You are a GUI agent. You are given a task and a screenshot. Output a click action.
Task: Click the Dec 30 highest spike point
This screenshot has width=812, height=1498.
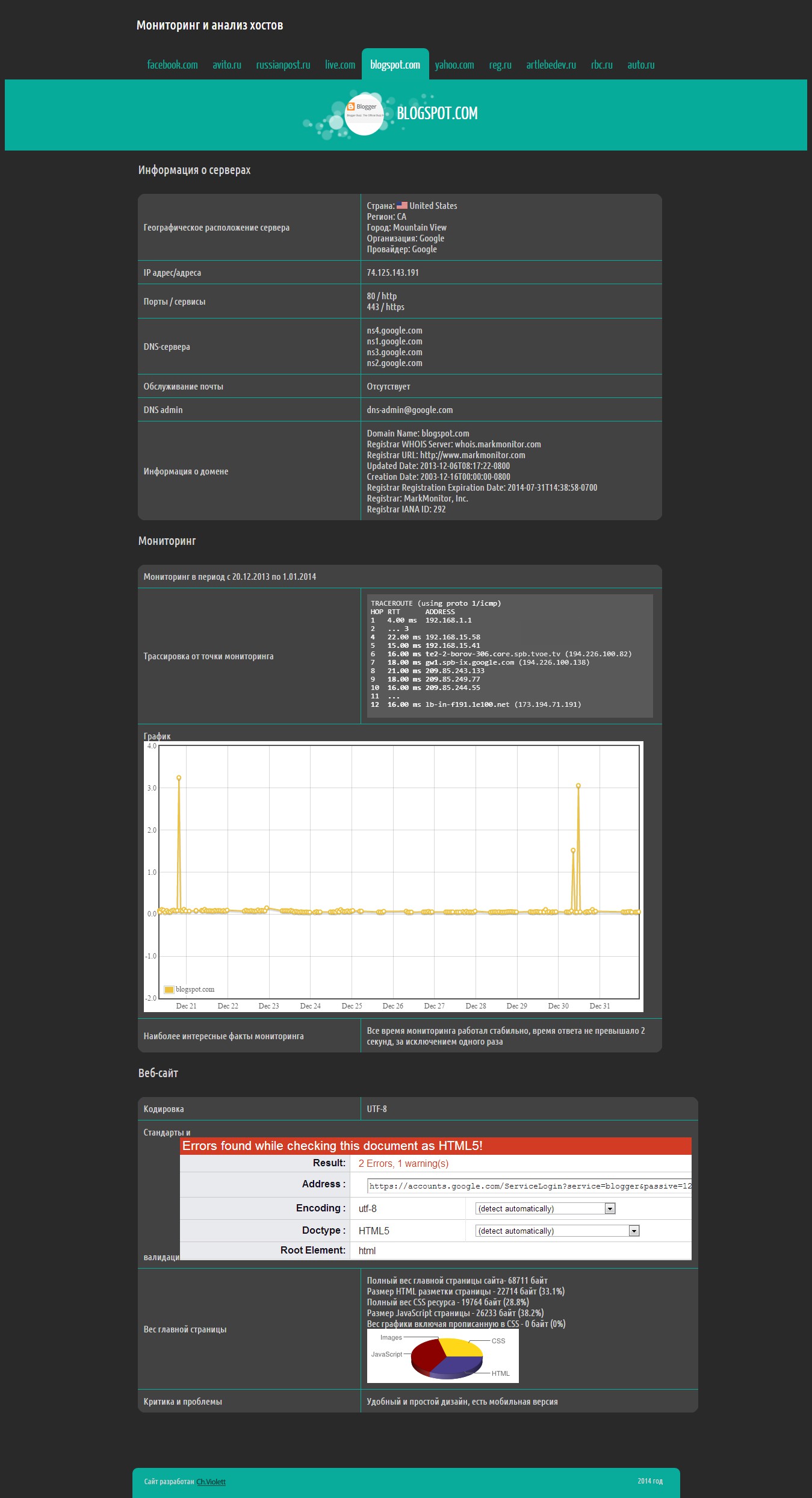[578, 786]
